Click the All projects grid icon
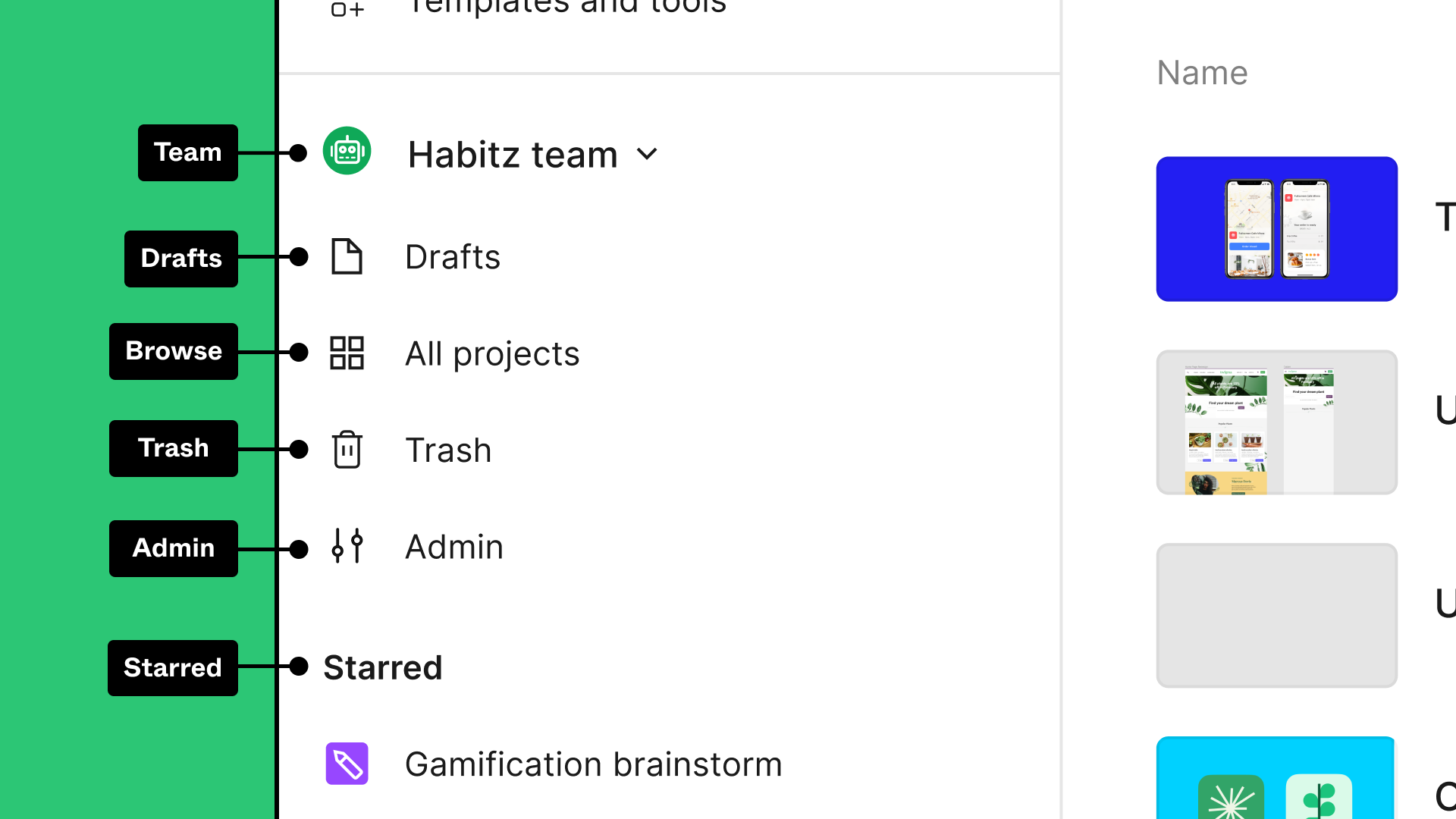1456x819 pixels. click(347, 353)
